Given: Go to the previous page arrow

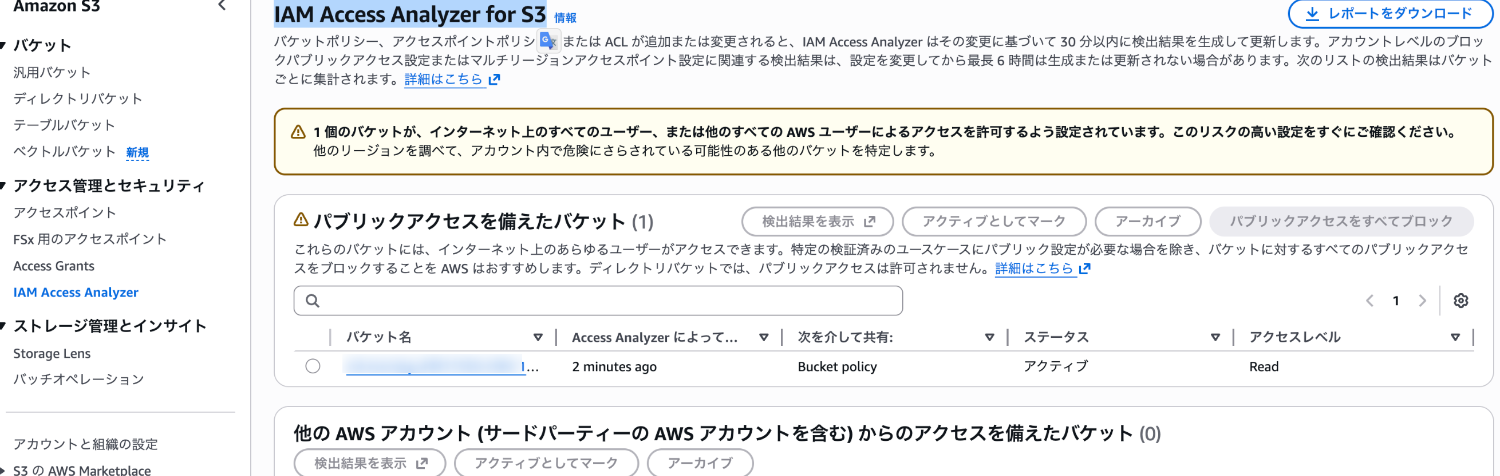Looking at the screenshot, I should [x=1369, y=301].
